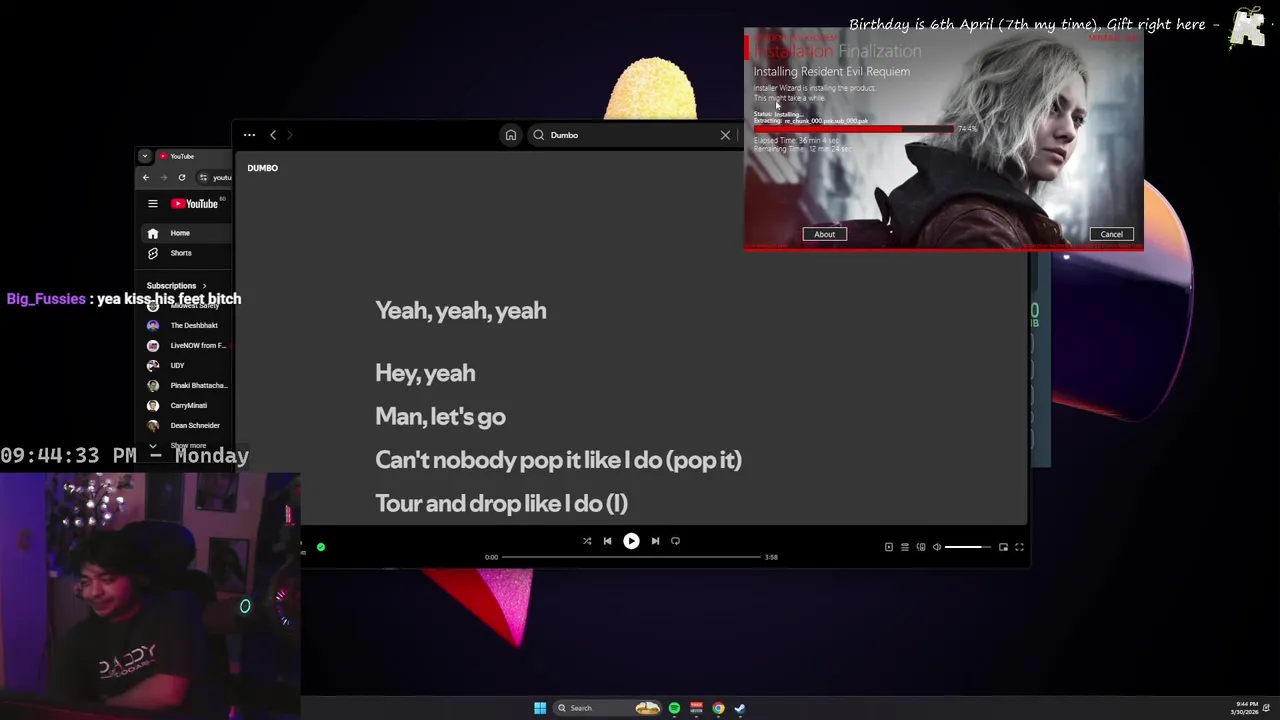Open the Spotify miniplayer
The width and height of the screenshot is (1280, 720).
click(1003, 547)
